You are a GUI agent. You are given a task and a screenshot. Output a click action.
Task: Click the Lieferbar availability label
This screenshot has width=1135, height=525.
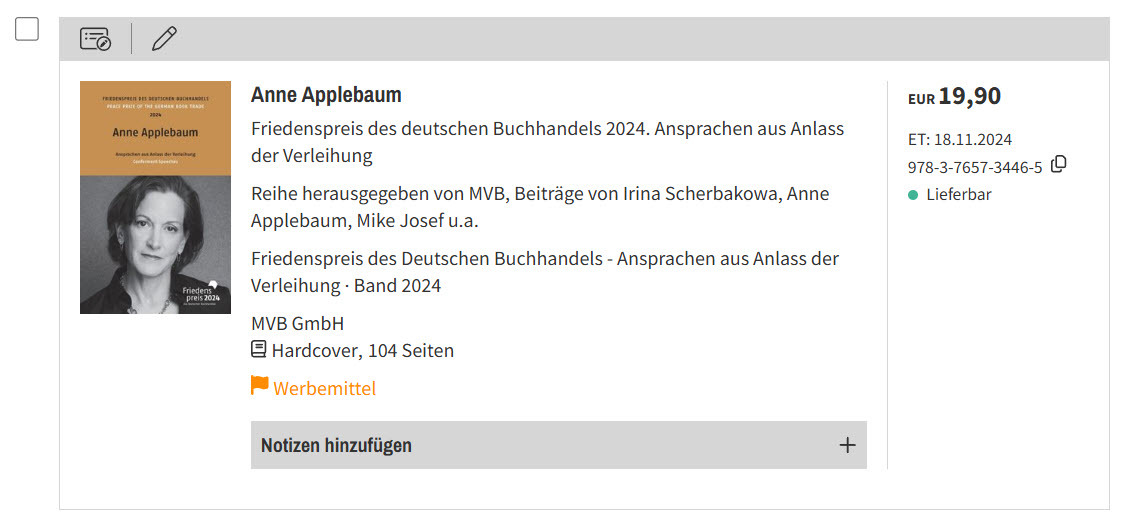(x=959, y=195)
